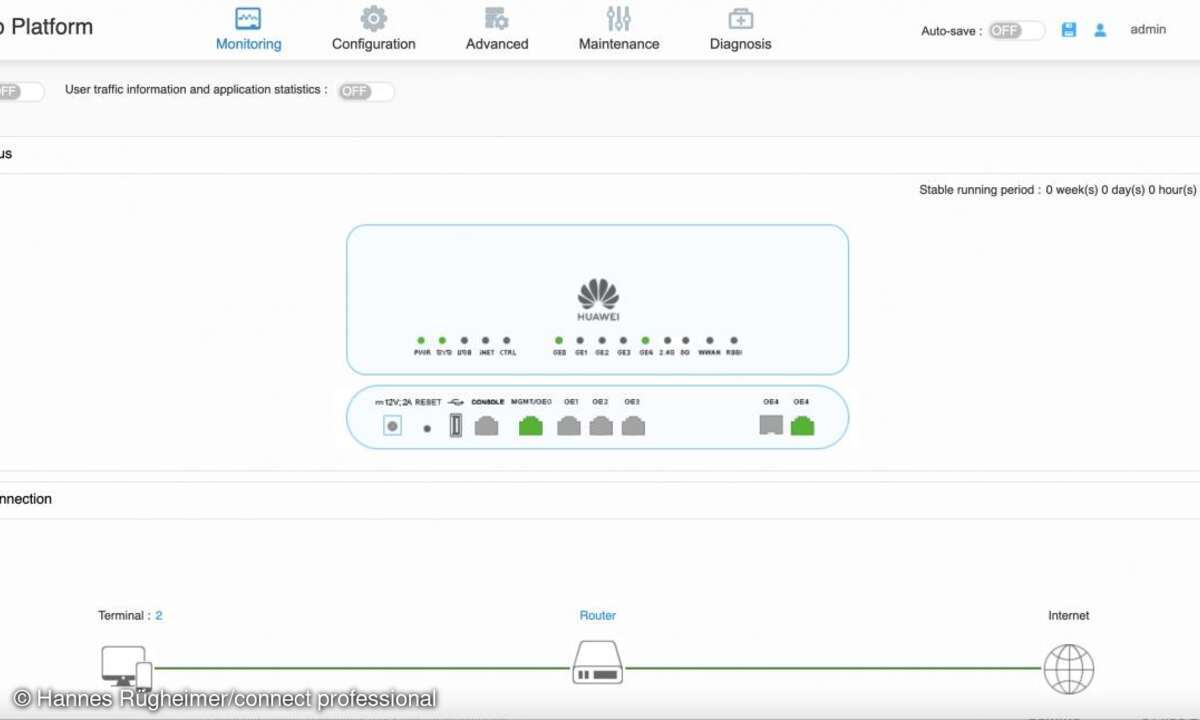Click the Router icon in the topology
This screenshot has height=720, width=1200.
click(598, 663)
